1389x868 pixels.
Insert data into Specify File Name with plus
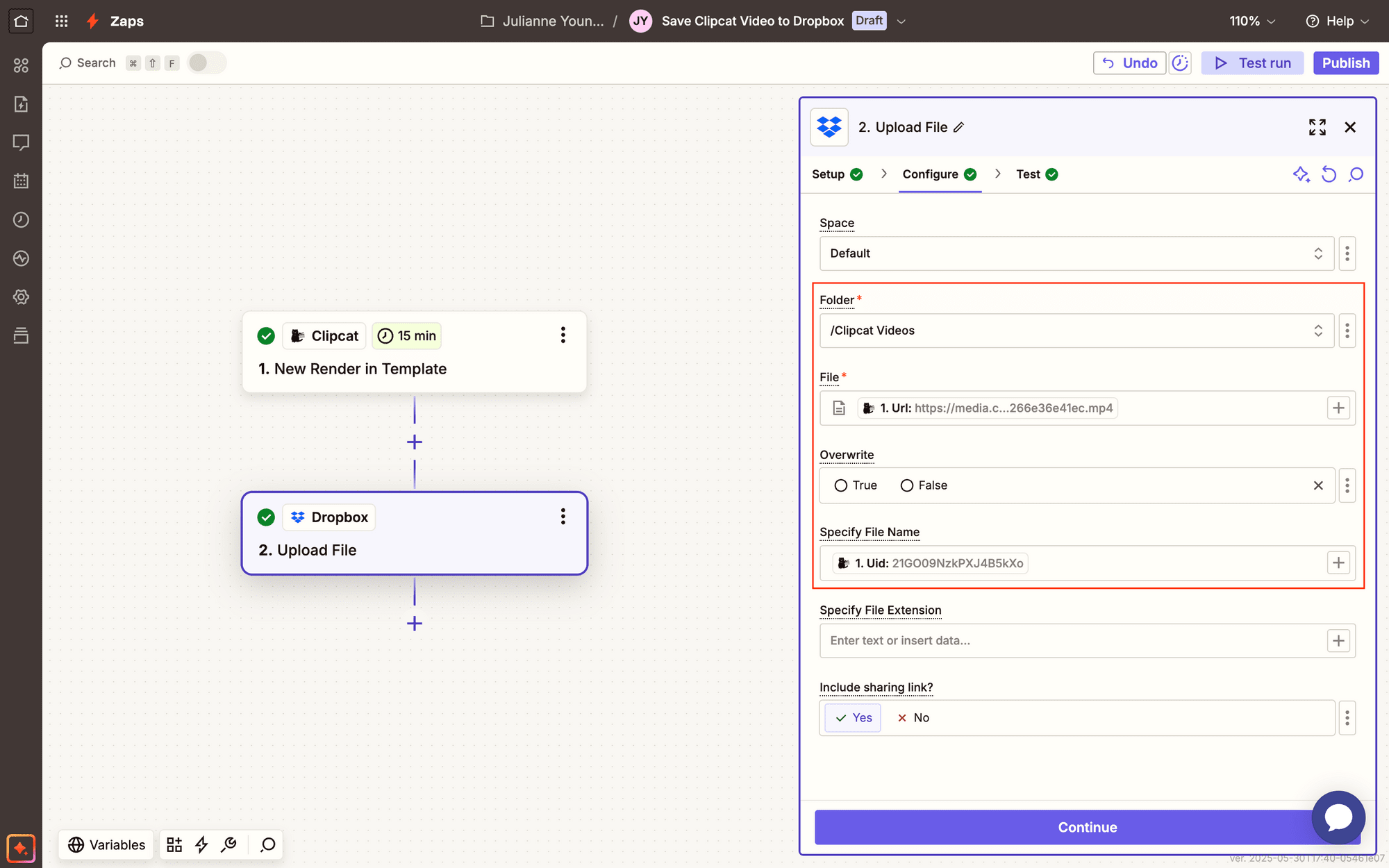[1338, 562]
